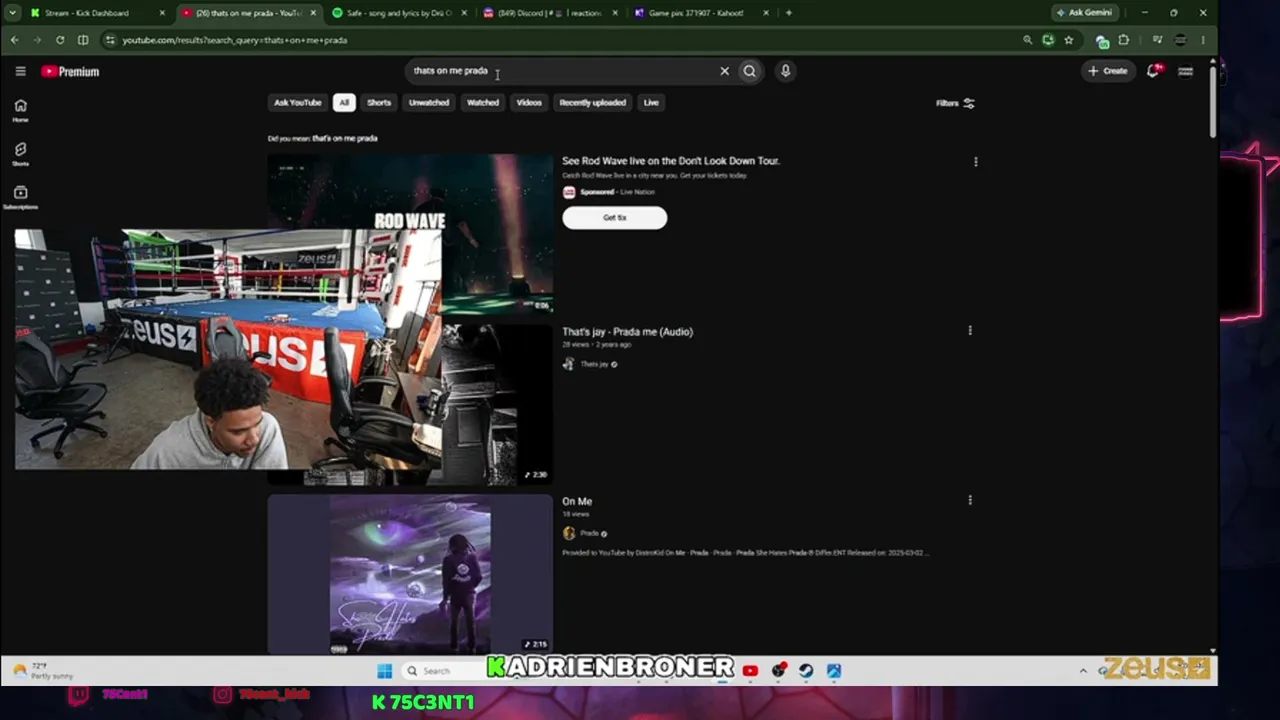The image size is (1280, 720).
Task: Click the Create button
Action: point(1108,71)
